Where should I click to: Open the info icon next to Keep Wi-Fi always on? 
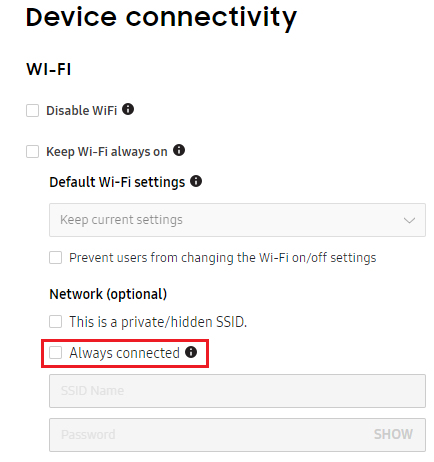tap(179, 150)
